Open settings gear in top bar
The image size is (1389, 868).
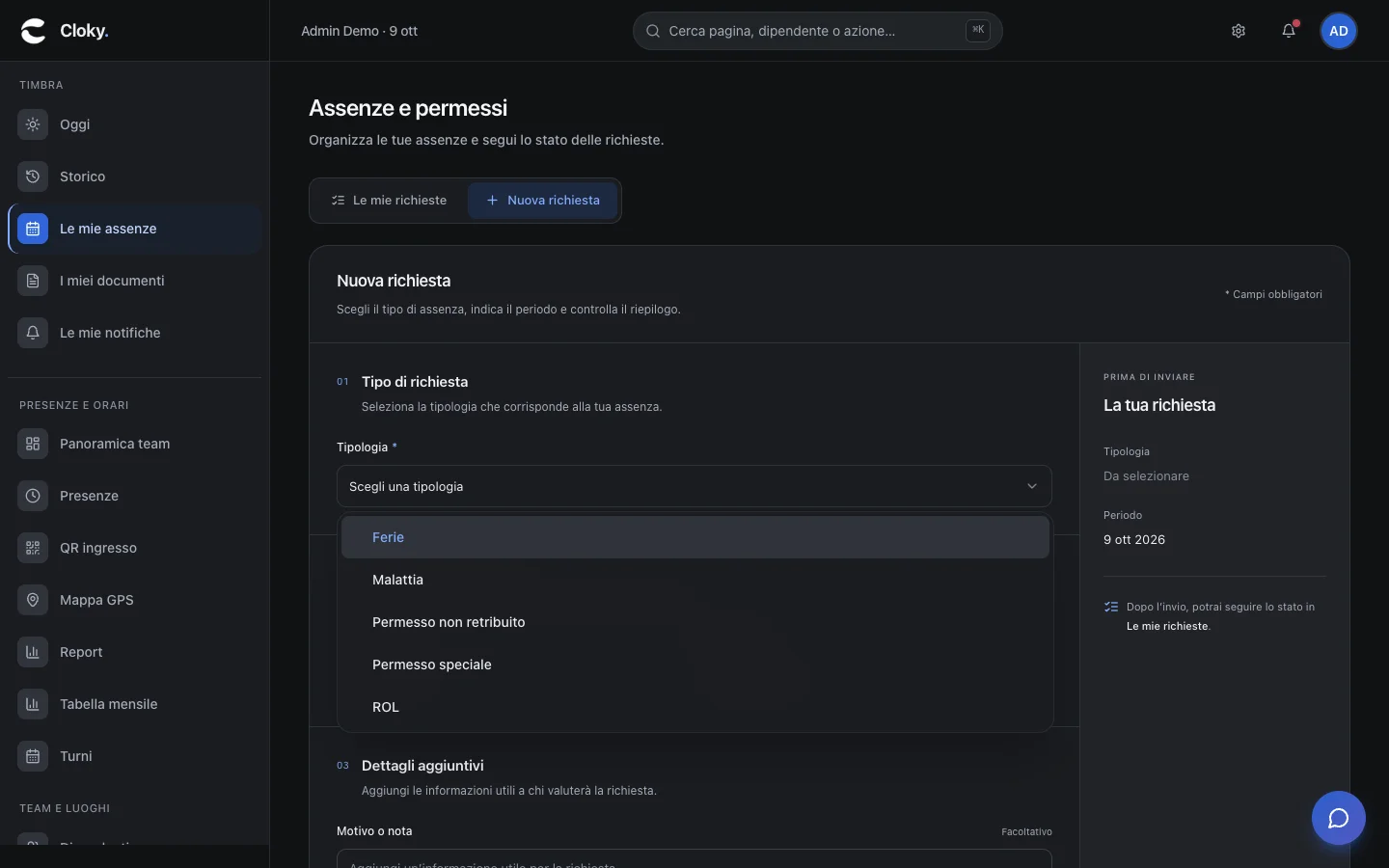point(1239,31)
